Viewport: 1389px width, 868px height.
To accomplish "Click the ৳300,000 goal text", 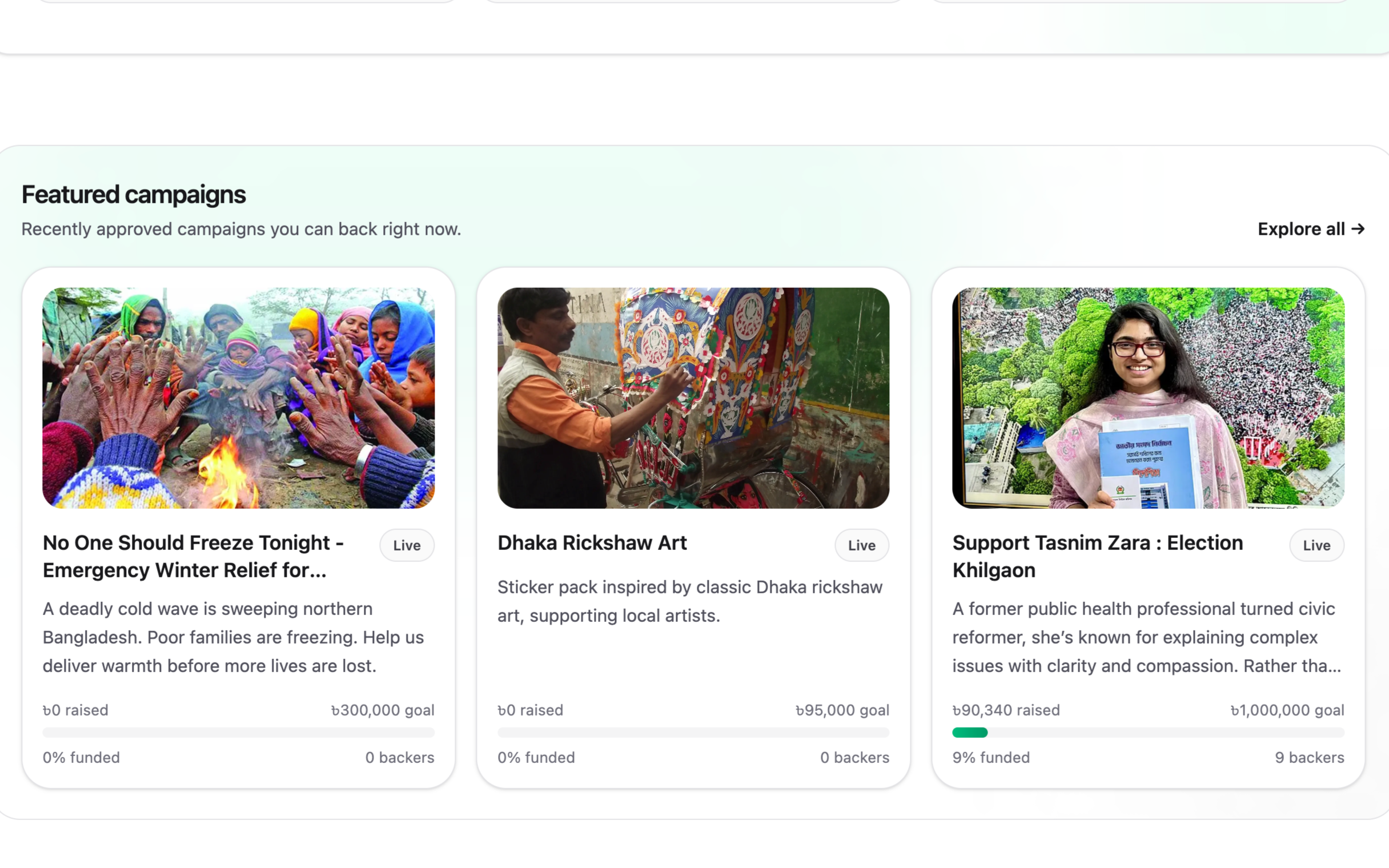I will click(382, 710).
